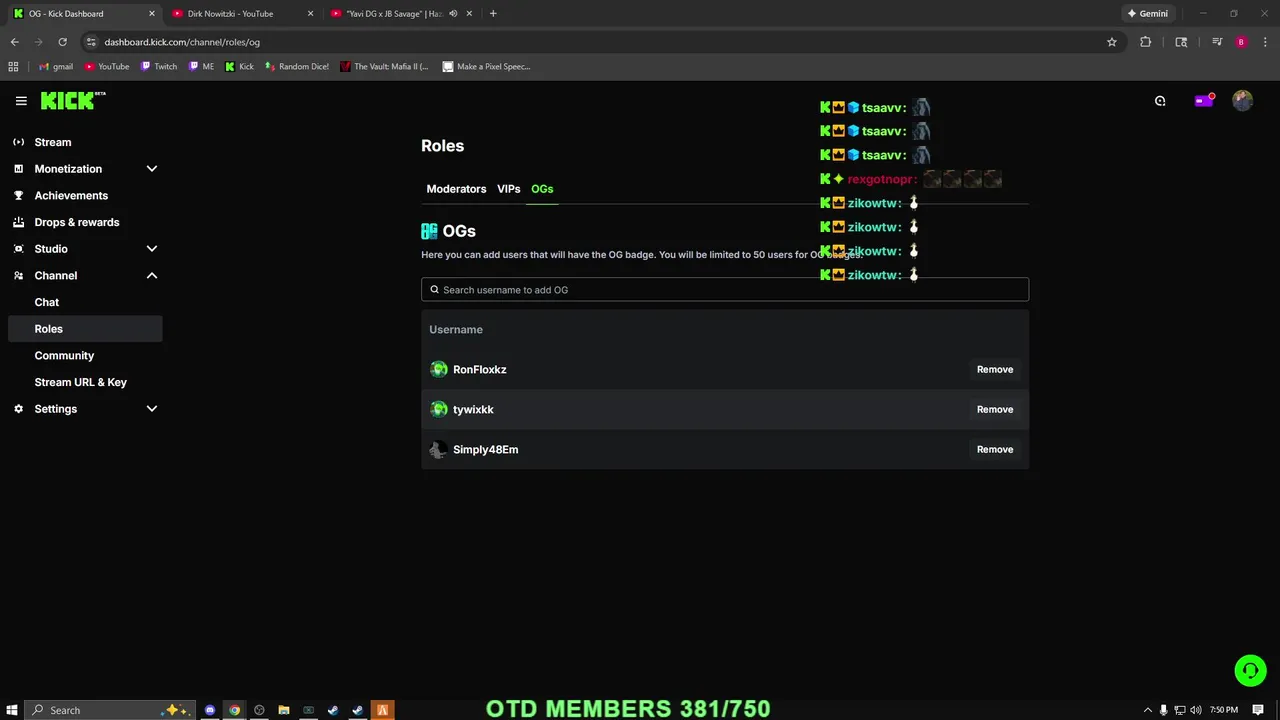
Task: Open Drops & rewards page
Action: 77,222
